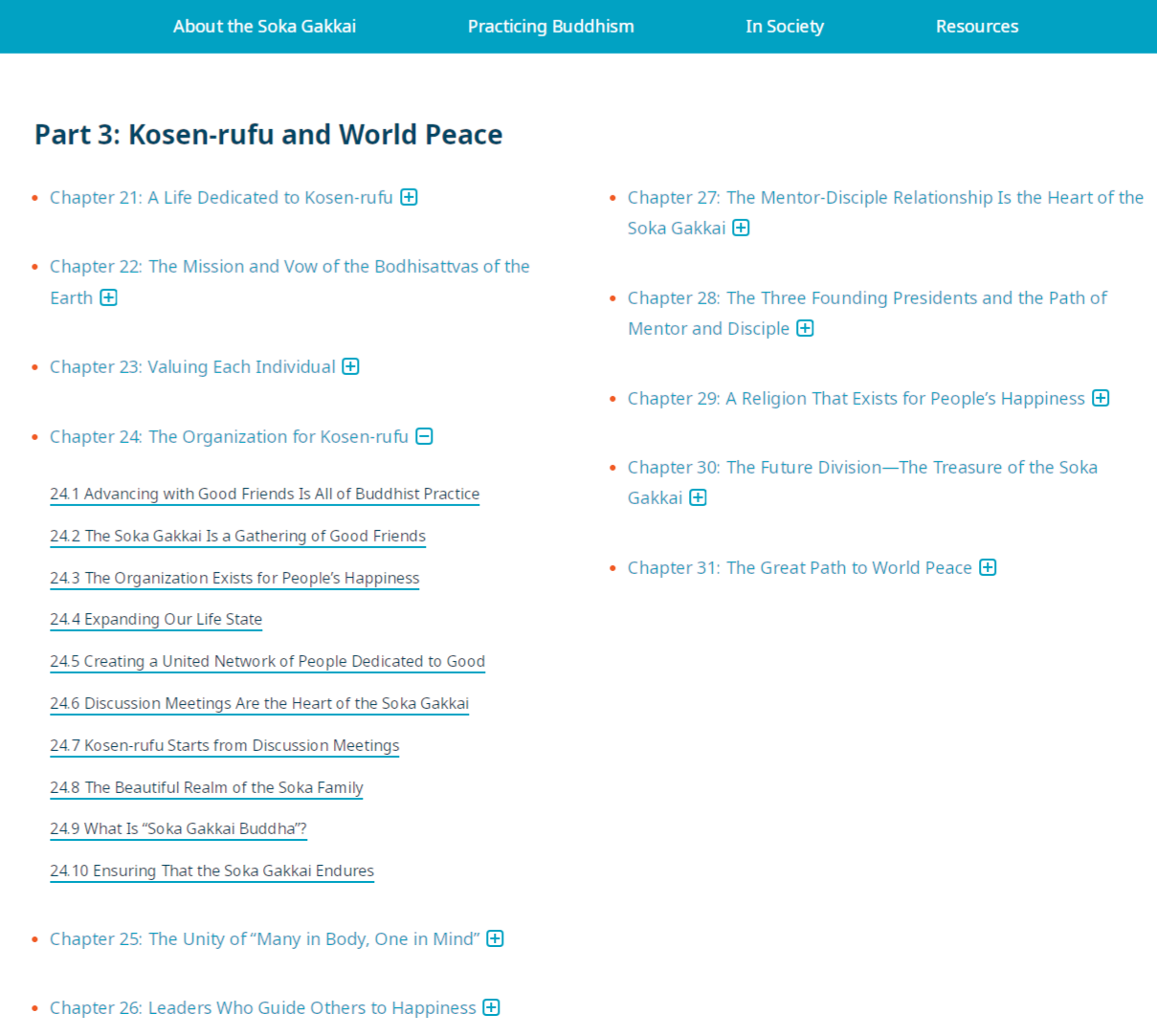Open Chapter 21: A Life Dedicated to Kosen-rufu
The image size is (1157, 1036).
(221, 197)
